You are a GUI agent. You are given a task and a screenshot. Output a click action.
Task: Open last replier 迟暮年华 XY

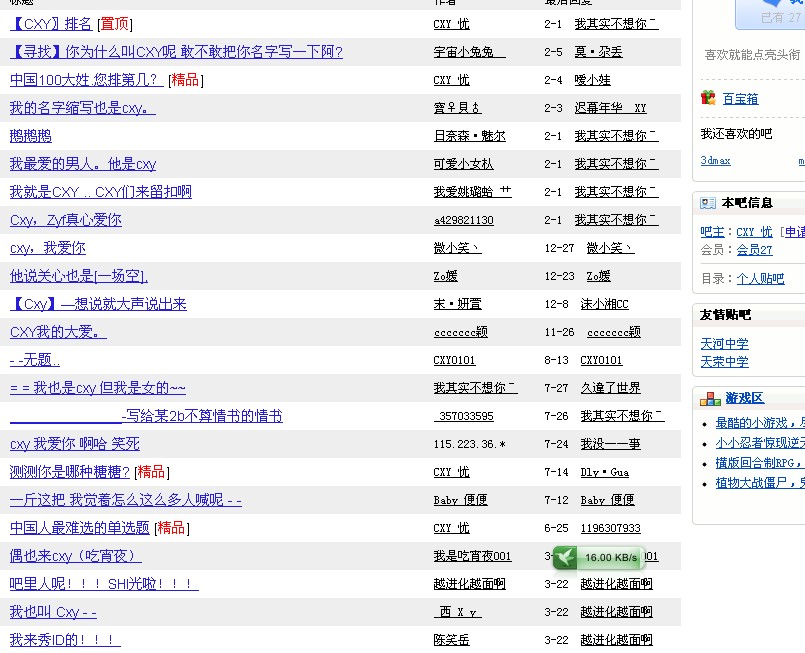(x=610, y=108)
